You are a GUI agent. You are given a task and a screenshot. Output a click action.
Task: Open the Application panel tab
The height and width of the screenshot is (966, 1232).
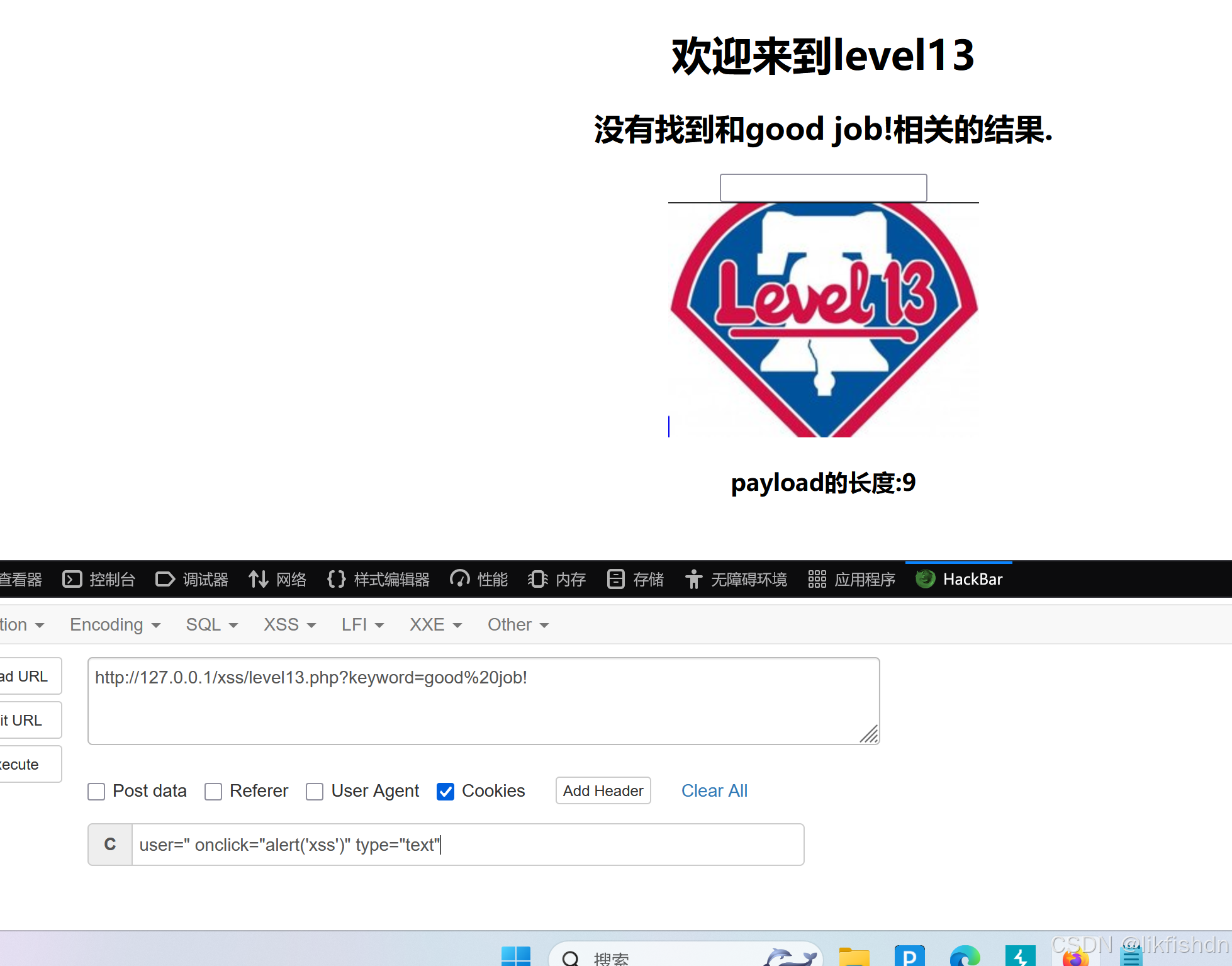tap(852, 579)
